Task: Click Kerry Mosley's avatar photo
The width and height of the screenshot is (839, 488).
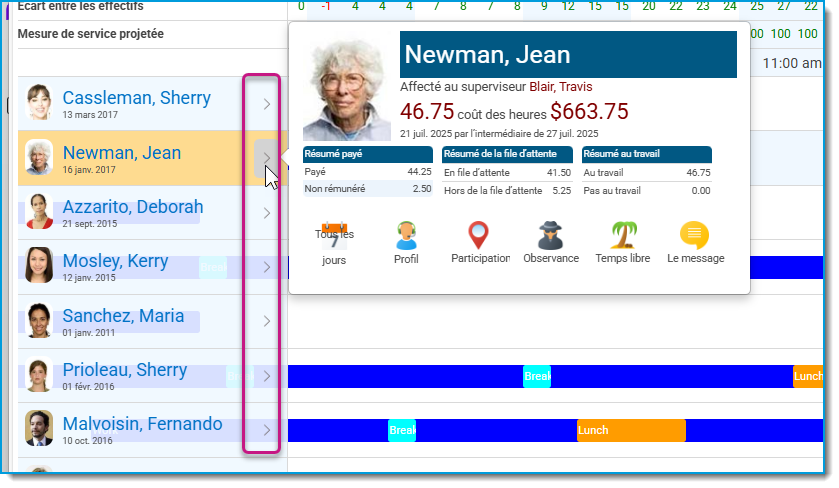Action: (39, 265)
